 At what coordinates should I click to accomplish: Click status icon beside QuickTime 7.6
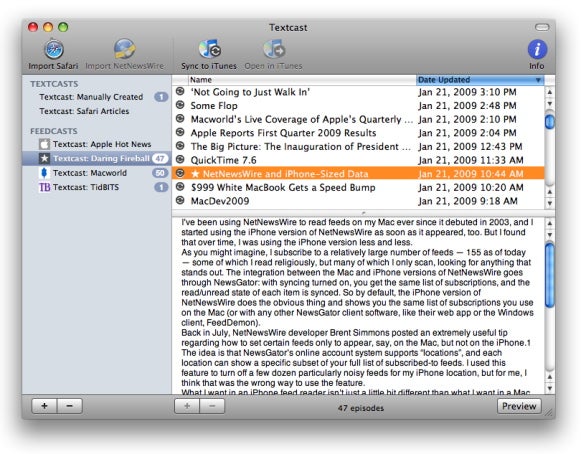[x=180, y=160]
